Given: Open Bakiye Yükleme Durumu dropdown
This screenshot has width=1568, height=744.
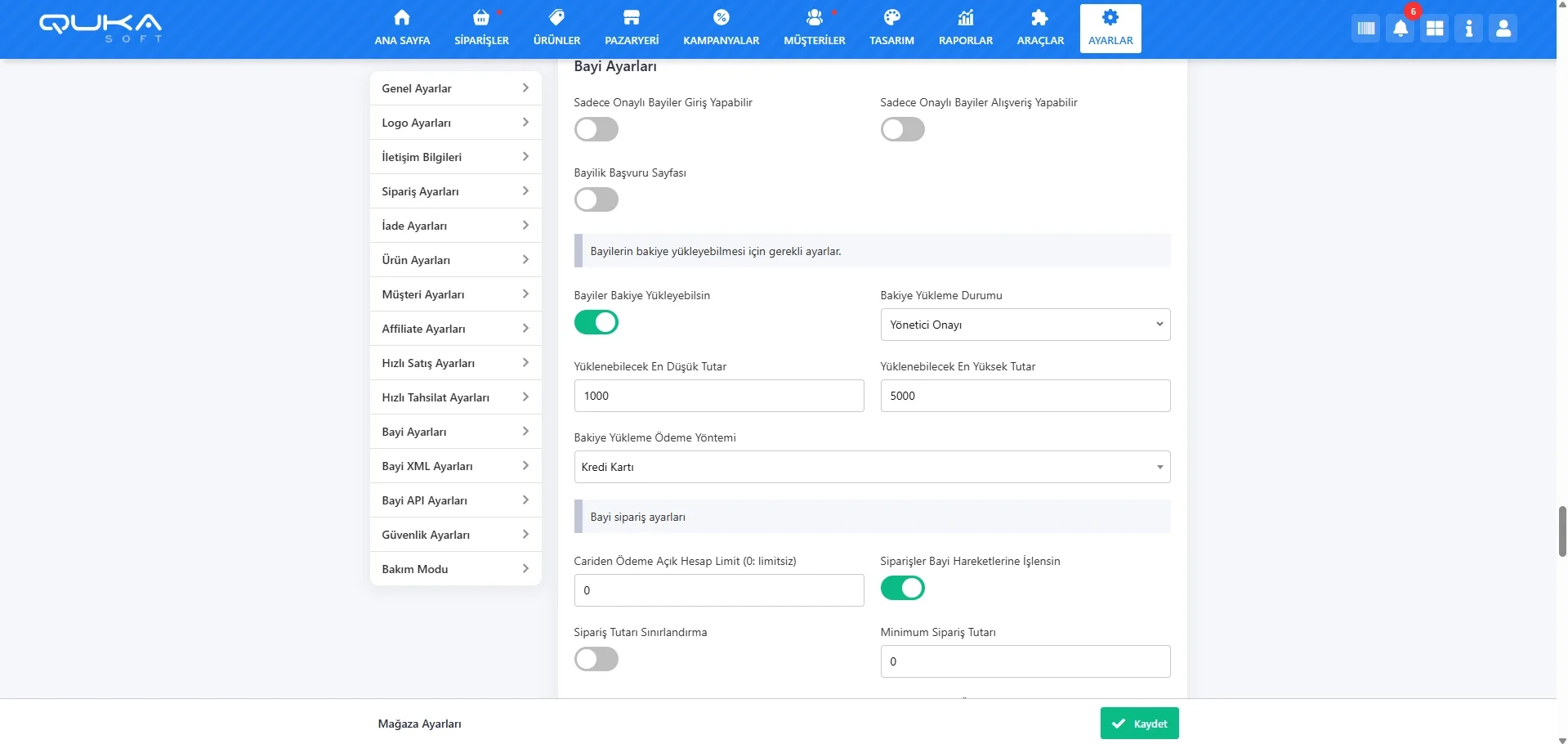Looking at the screenshot, I should [1025, 325].
